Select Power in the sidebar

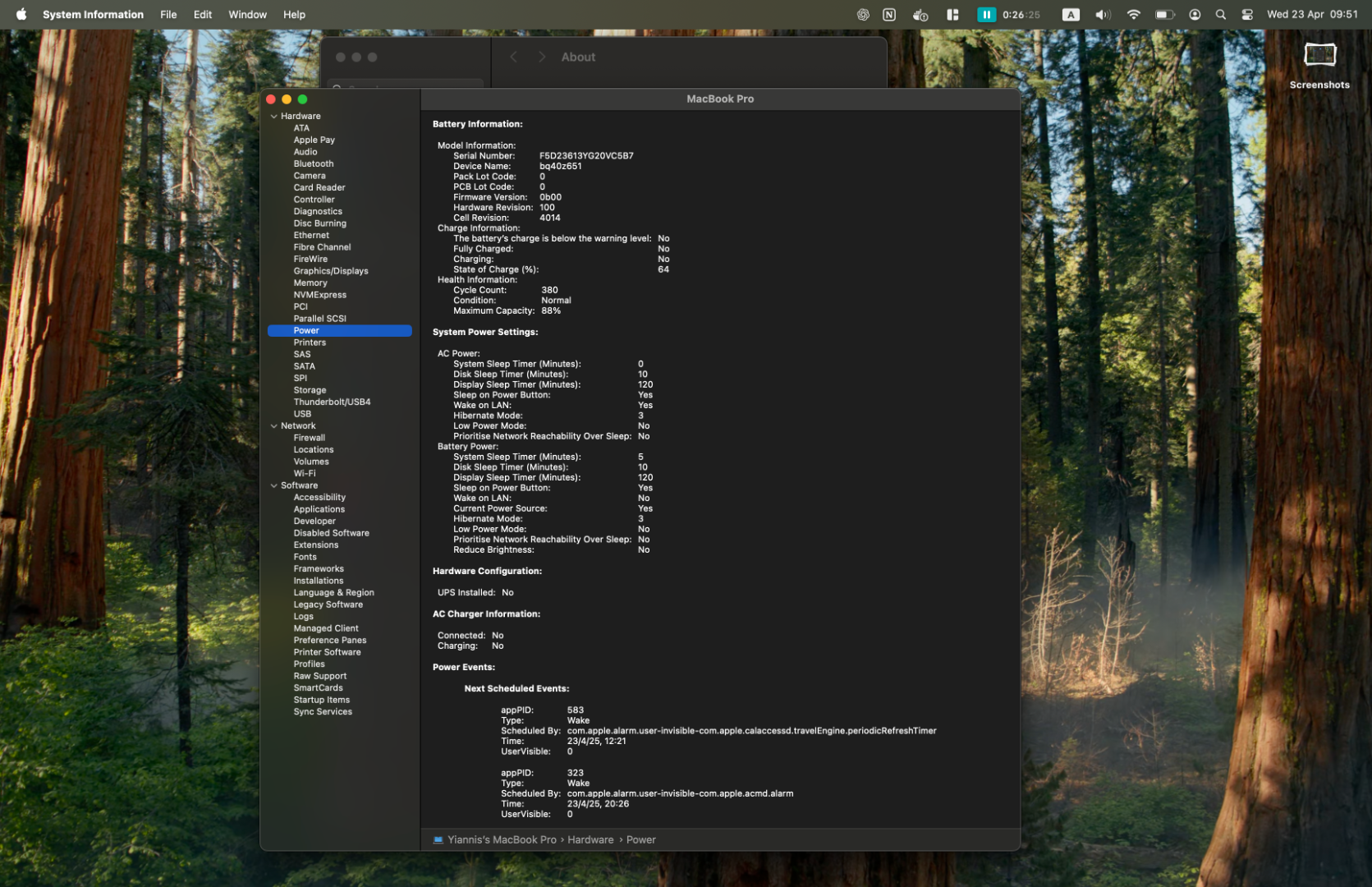(x=339, y=330)
